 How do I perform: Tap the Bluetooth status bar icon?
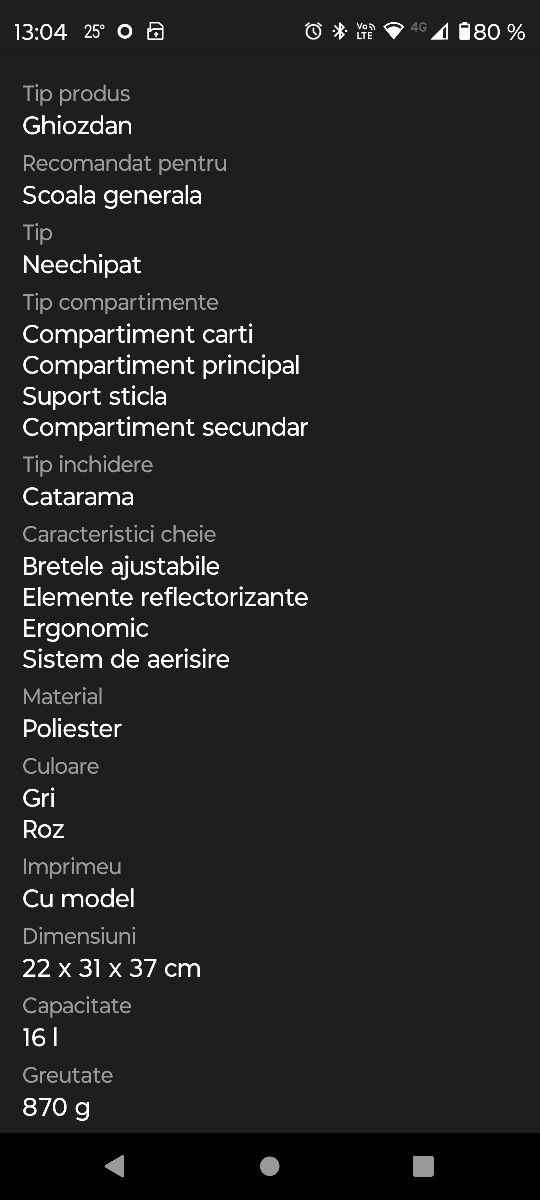[339, 31]
